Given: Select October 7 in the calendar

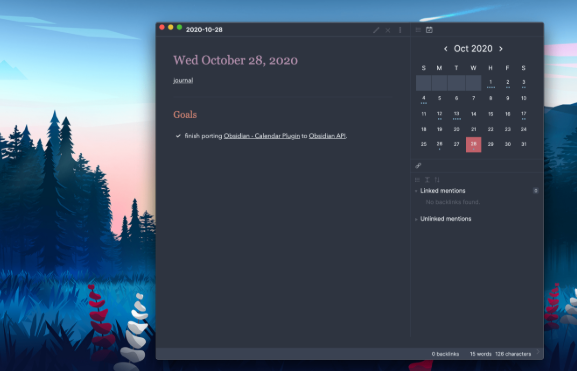Looking at the screenshot, I should click(x=474, y=99).
